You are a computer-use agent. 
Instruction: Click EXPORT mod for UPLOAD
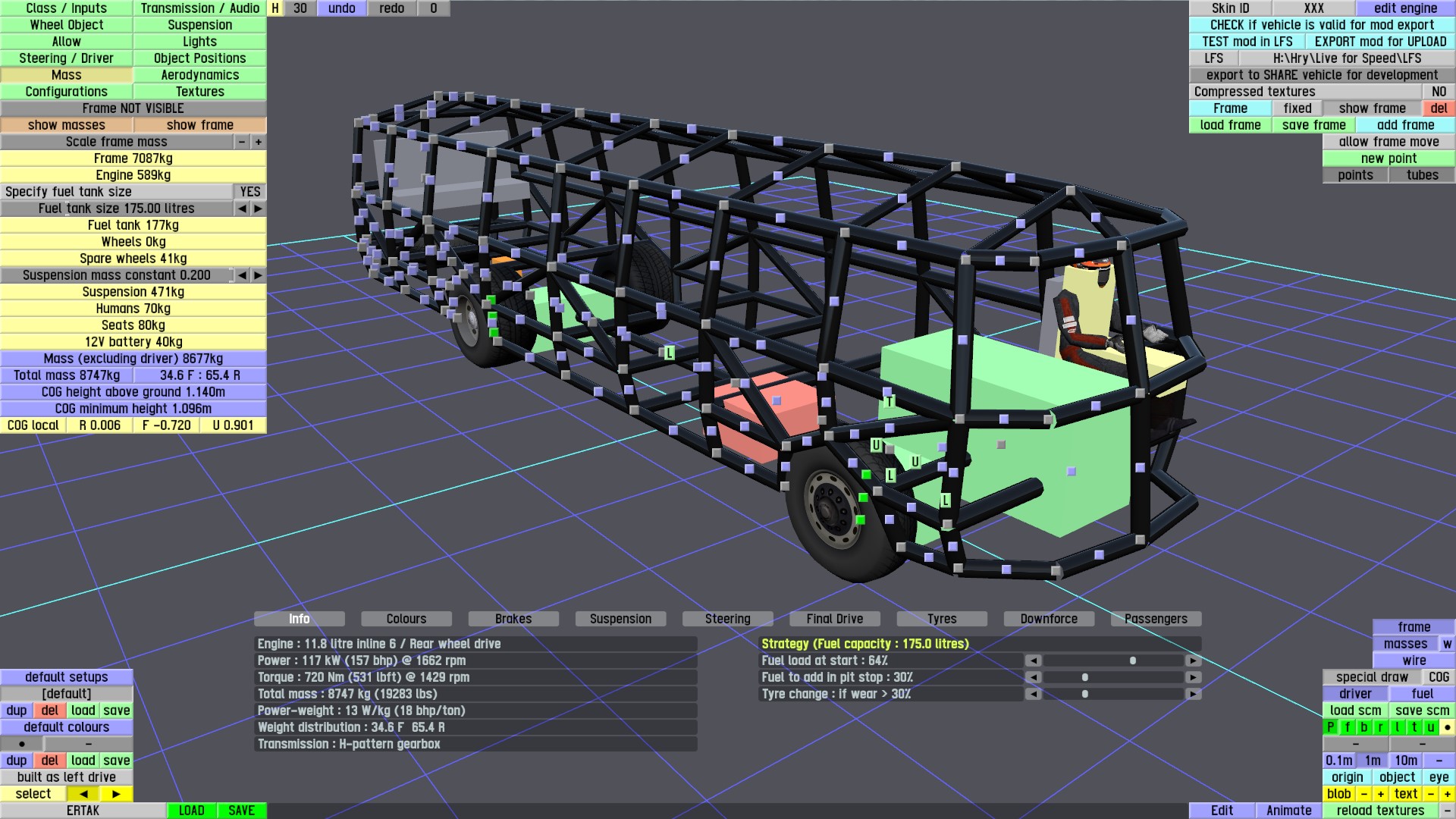point(1380,42)
